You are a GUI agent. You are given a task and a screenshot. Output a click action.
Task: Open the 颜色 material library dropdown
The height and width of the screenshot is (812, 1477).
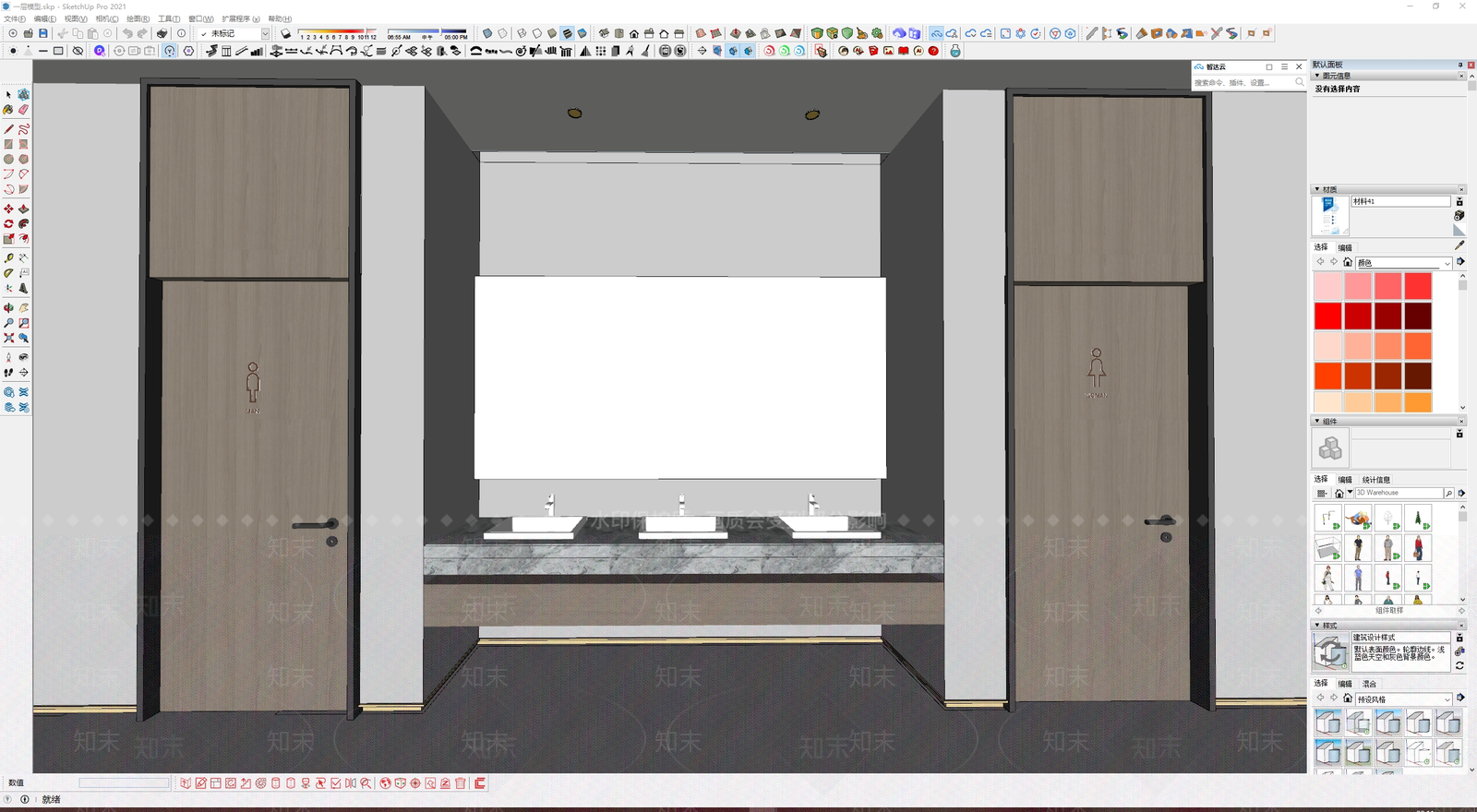(x=1403, y=262)
